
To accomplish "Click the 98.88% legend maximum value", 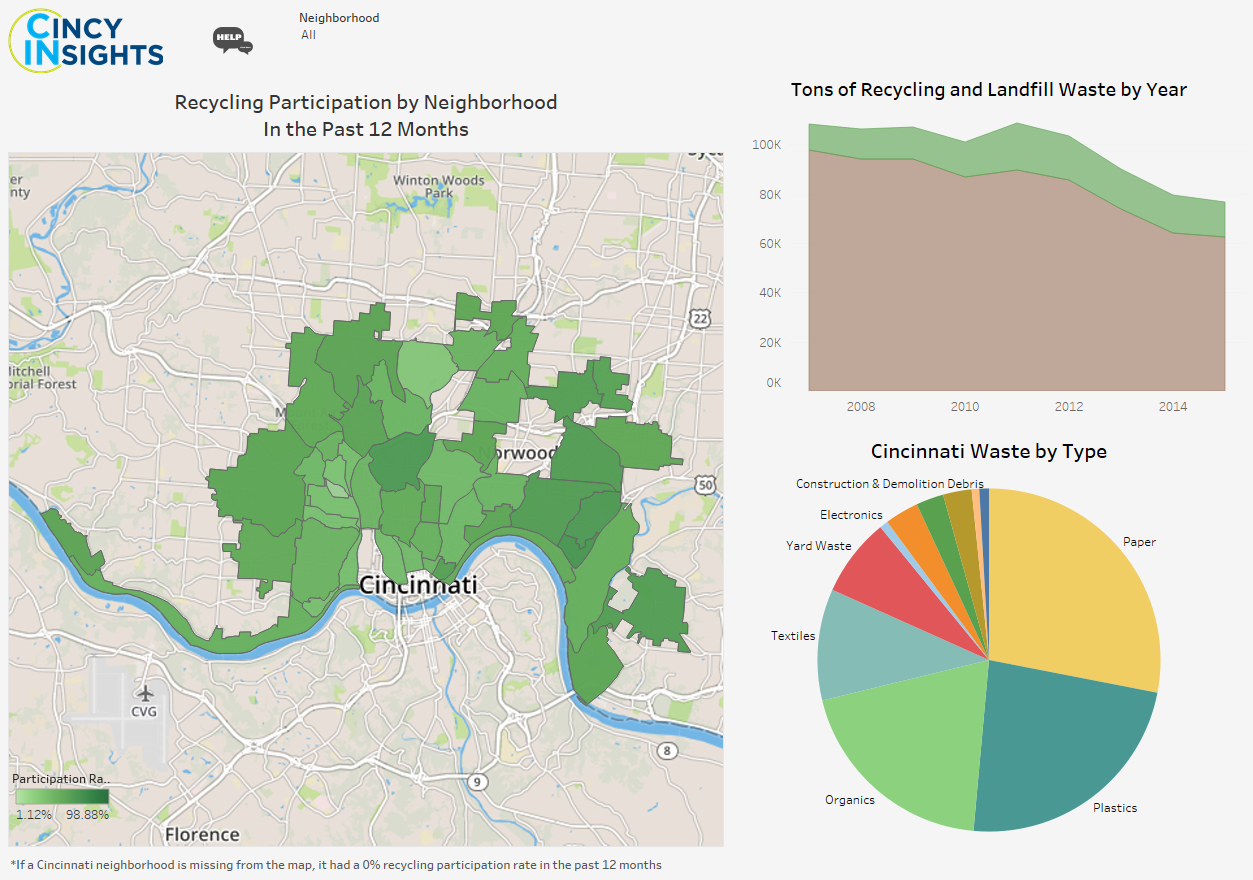I will pos(88,814).
